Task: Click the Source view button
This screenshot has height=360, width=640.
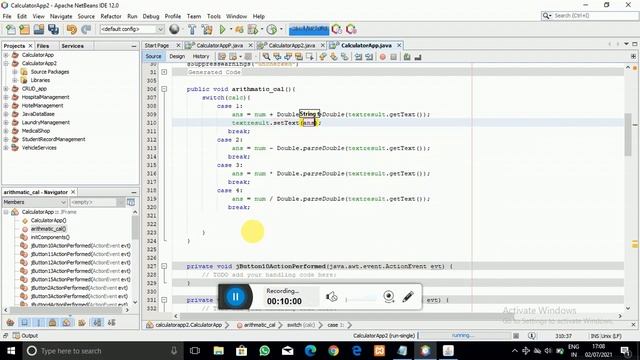Action: (153, 56)
